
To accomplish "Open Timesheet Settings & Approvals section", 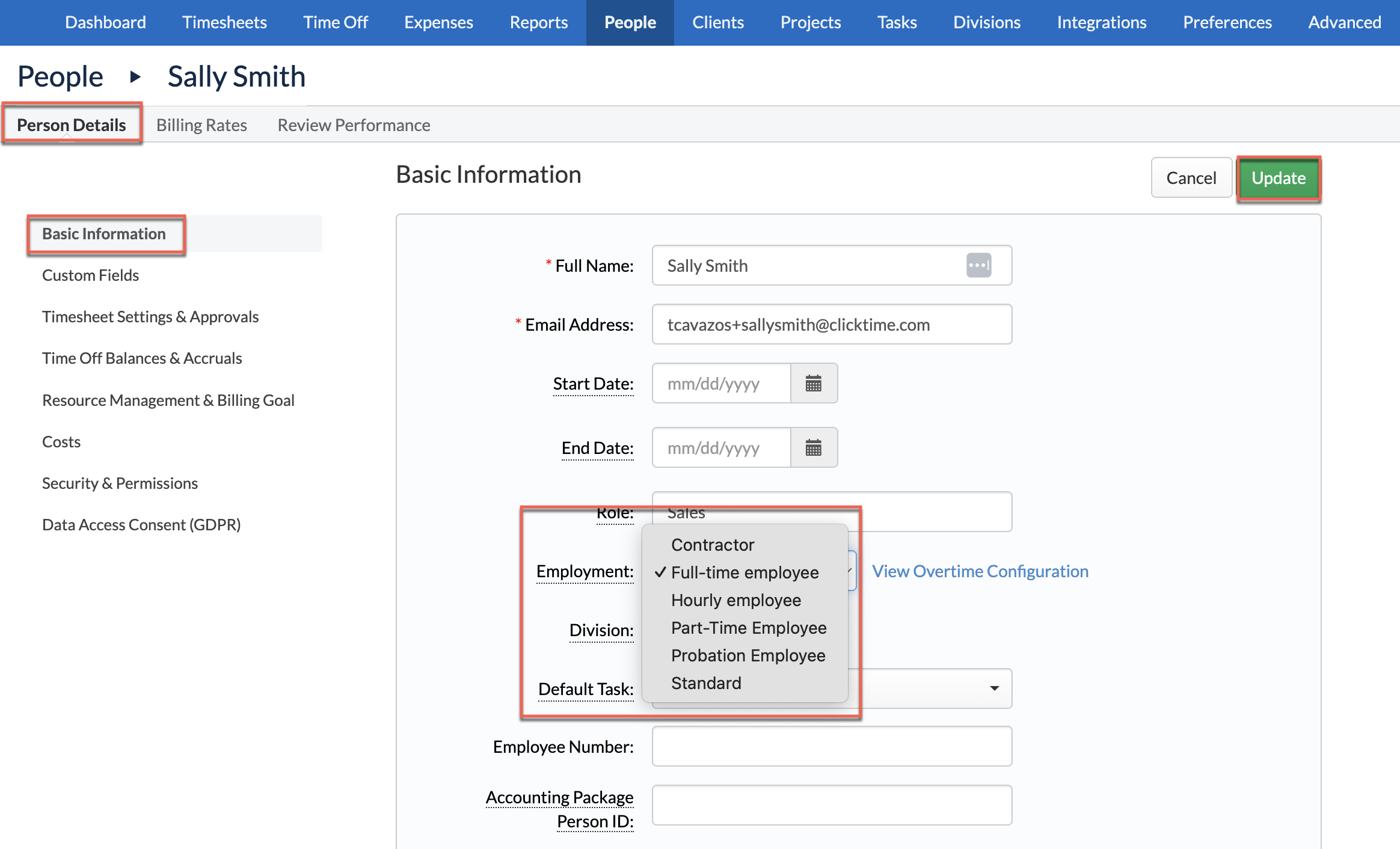I will coord(150,316).
